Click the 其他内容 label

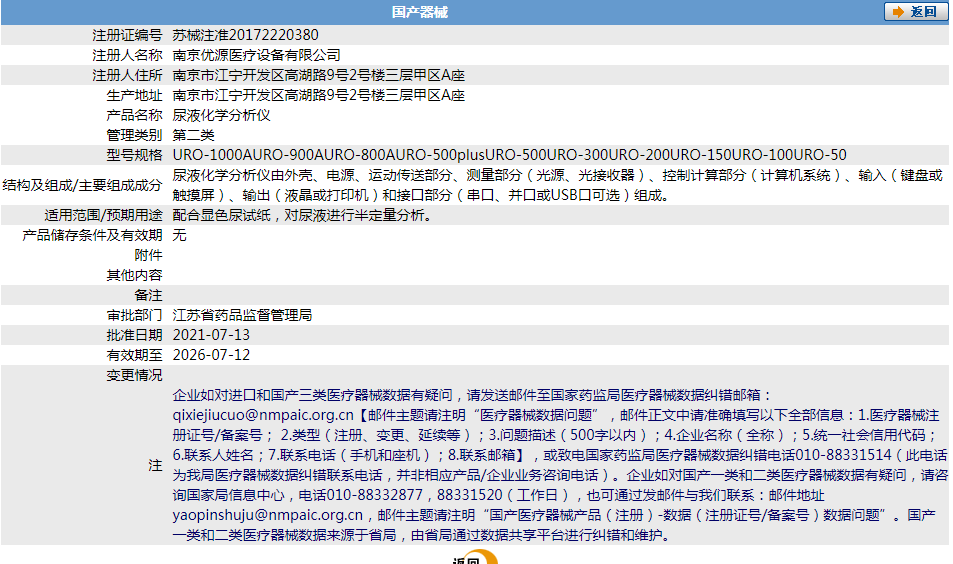pyautogui.click(x=134, y=275)
